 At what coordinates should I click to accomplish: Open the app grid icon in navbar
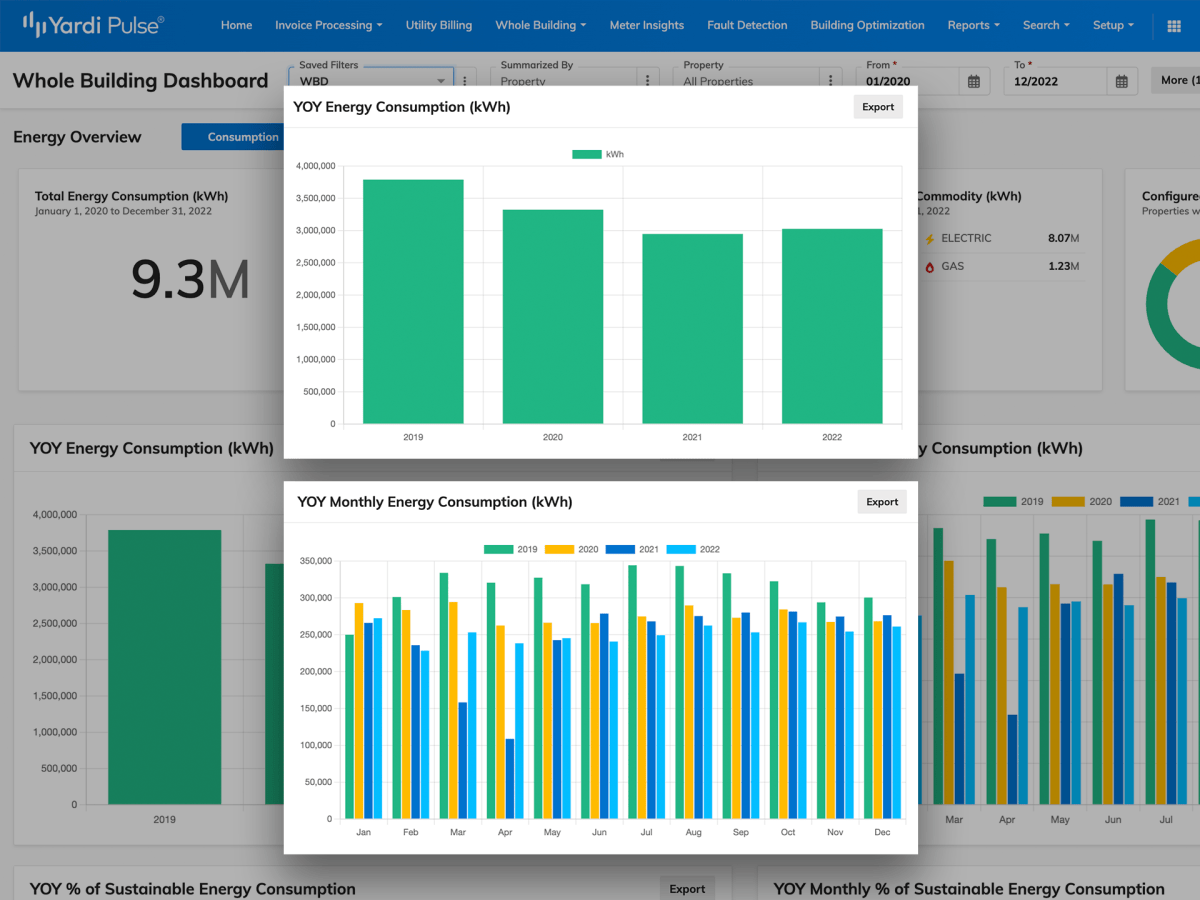point(1174,25)
